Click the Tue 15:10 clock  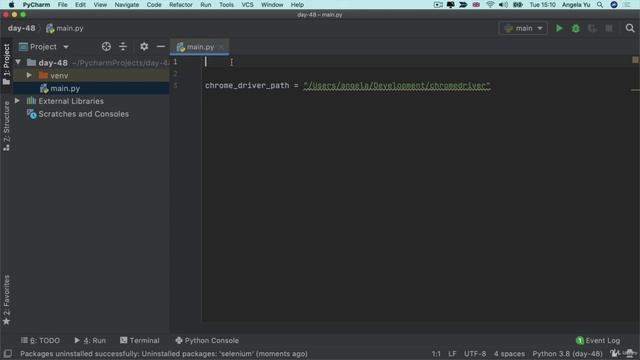tap(542, 4)
